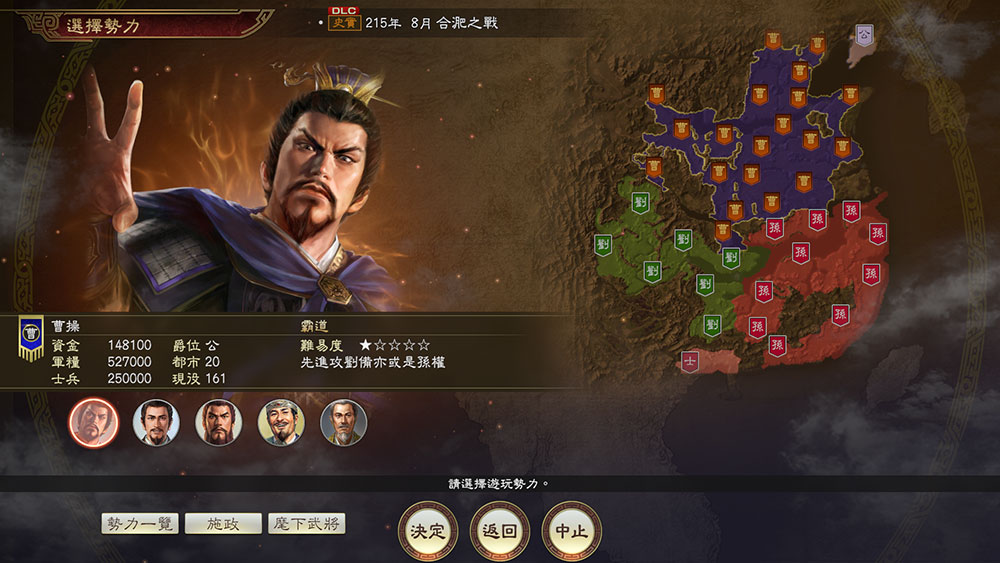Choose the second ruler portrait in the row
1000x563 pixels.
pos(156,422)
